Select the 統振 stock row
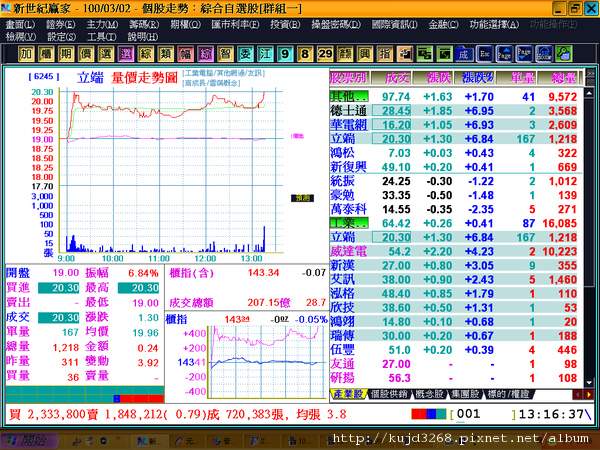The image size is (600, 450). click(x=456, y=181)
